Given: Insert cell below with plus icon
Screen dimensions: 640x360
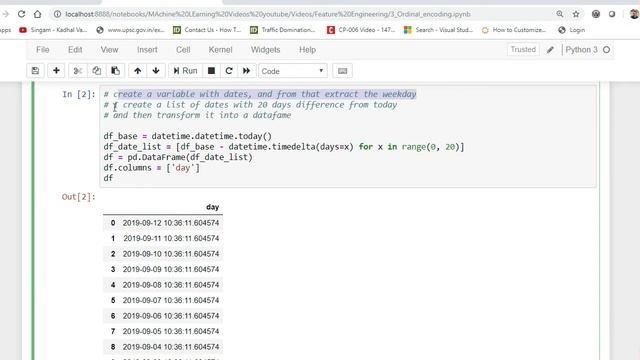Looking at the screenshot, I should pyautogui.click(x=56, y=71).
